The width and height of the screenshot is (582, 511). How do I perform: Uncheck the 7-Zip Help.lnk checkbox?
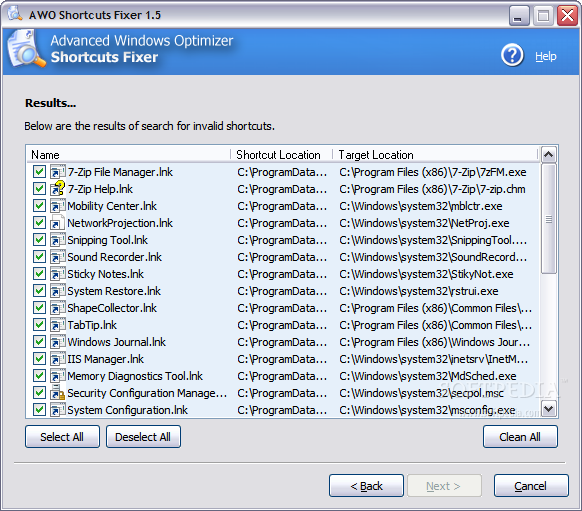tap(39, 189)
